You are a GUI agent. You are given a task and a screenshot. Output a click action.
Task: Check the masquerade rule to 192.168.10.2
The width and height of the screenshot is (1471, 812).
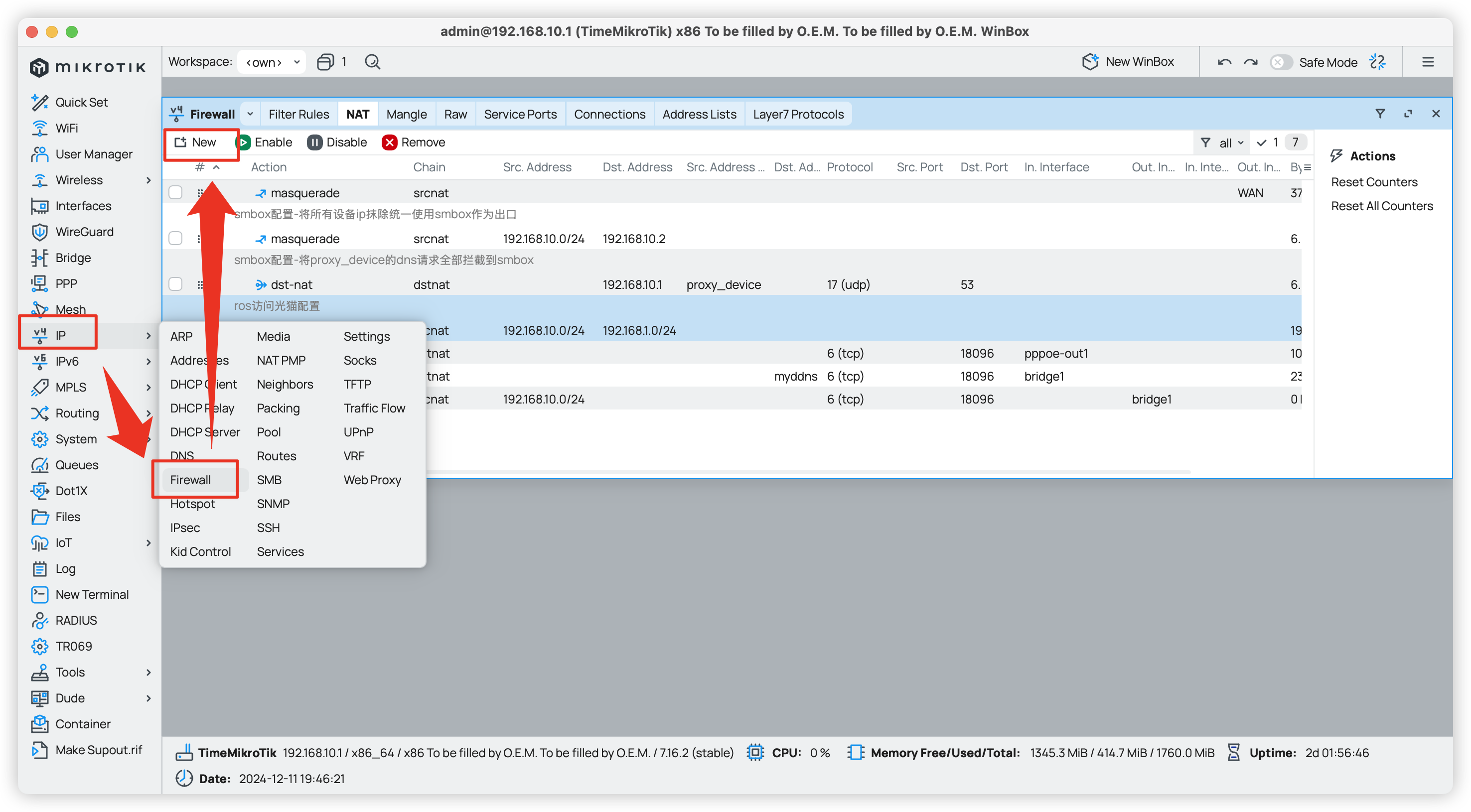pos(175,238)
